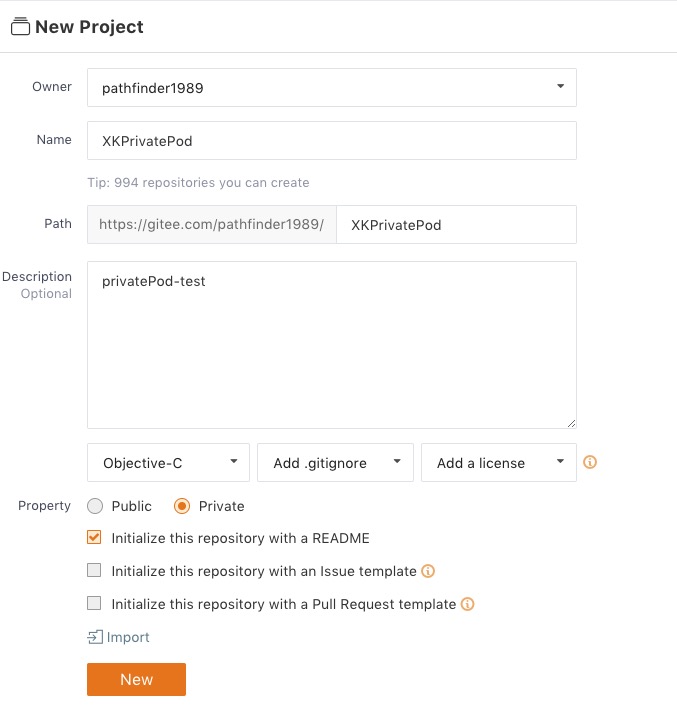Click the Path input field
The width and height of the screenshot is (677, 717).
click(x=456, y=225)
